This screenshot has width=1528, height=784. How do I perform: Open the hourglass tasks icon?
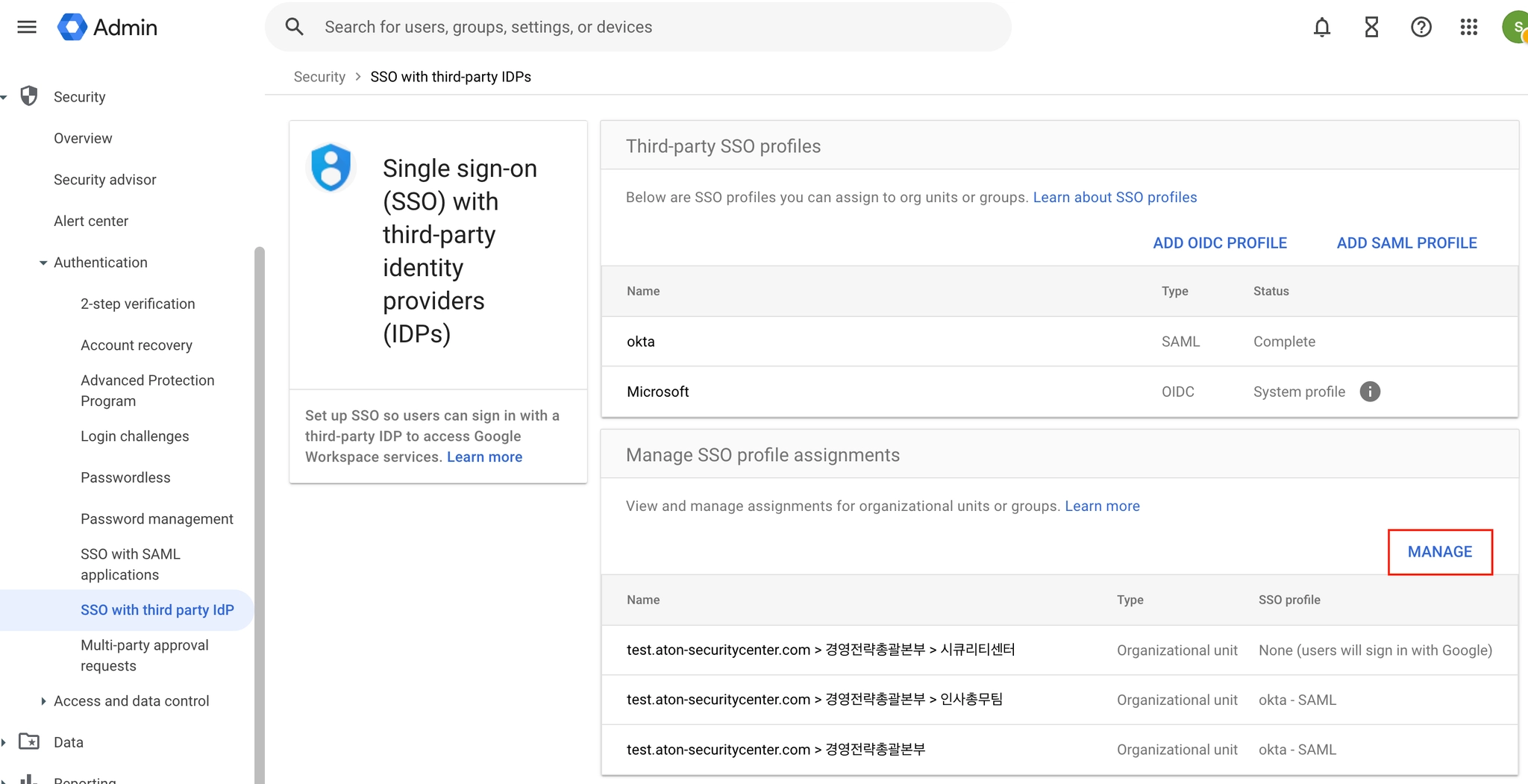[x=1371, y=28]
